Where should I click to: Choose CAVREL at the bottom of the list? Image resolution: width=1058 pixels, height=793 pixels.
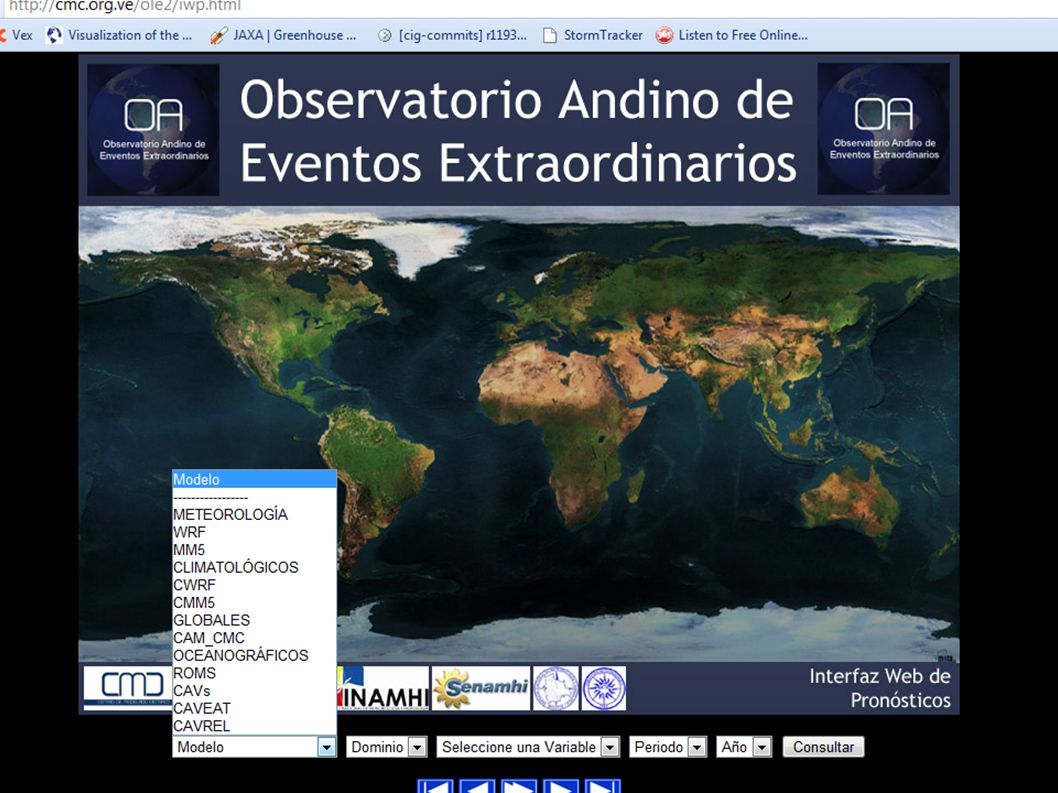pos(254,726)
